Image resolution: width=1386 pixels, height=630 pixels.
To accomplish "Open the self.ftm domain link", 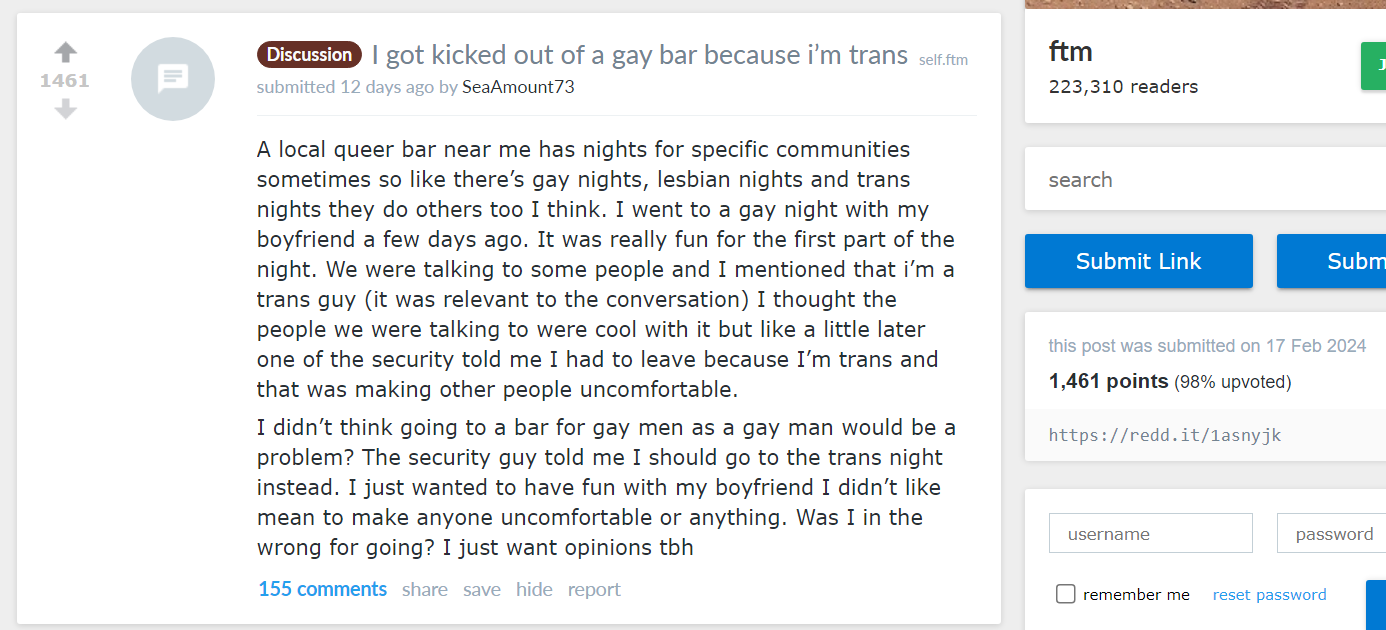I will (x=943, y=60).
